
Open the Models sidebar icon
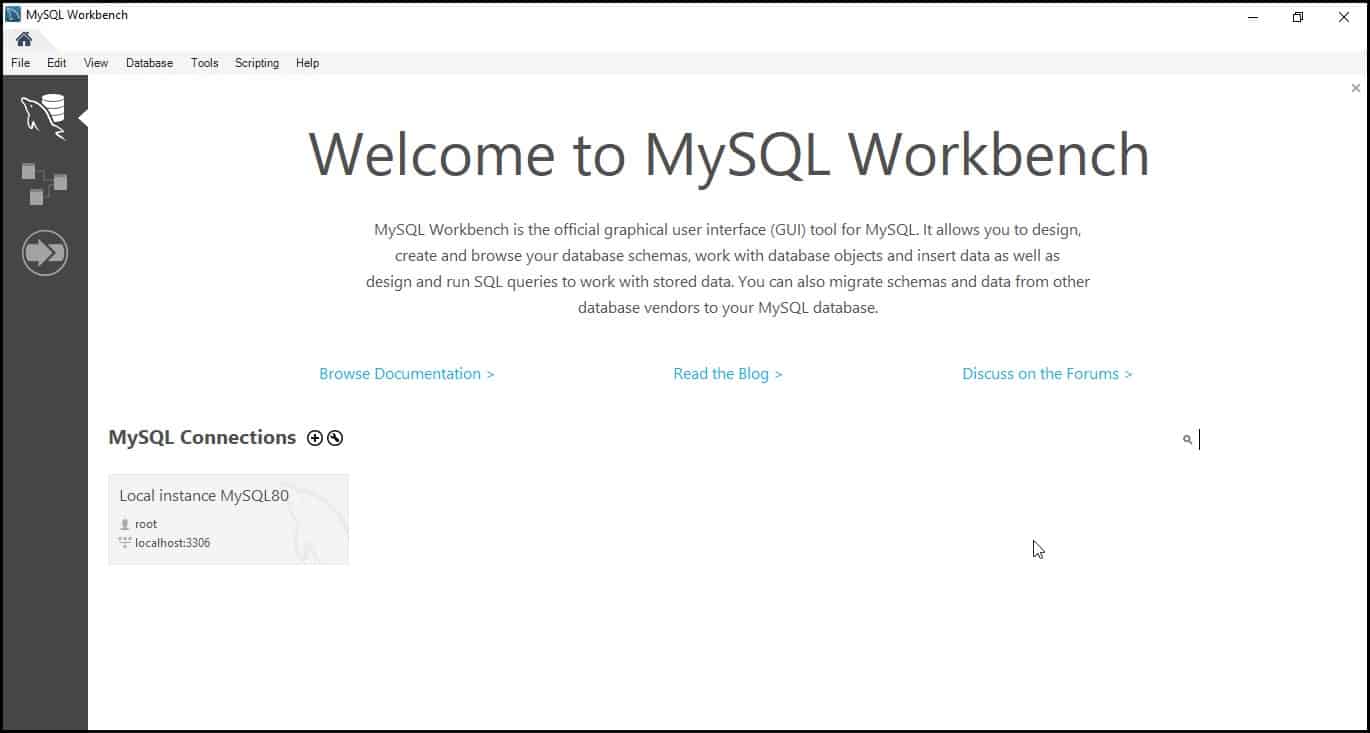pos(44,184)
